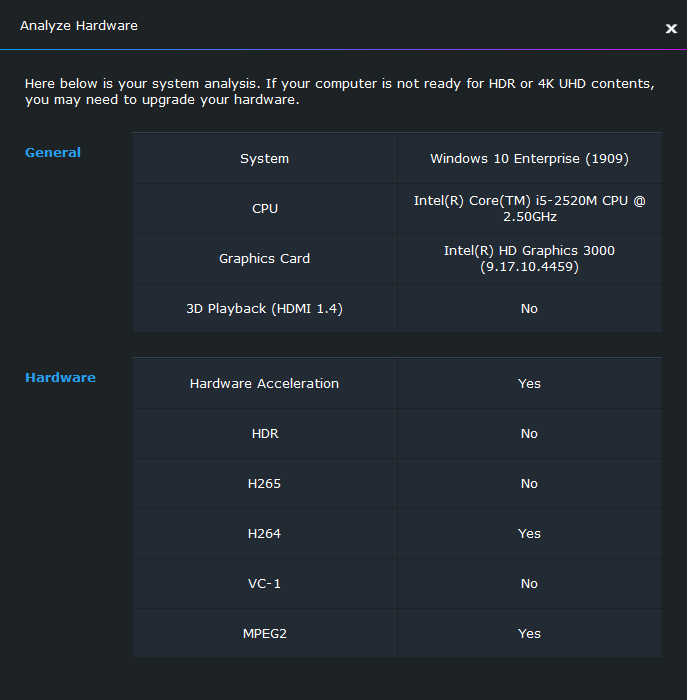This screenshot has height=700, width=687.
Task: Click the Graphics Card row label
Action: tap(265, 259)
